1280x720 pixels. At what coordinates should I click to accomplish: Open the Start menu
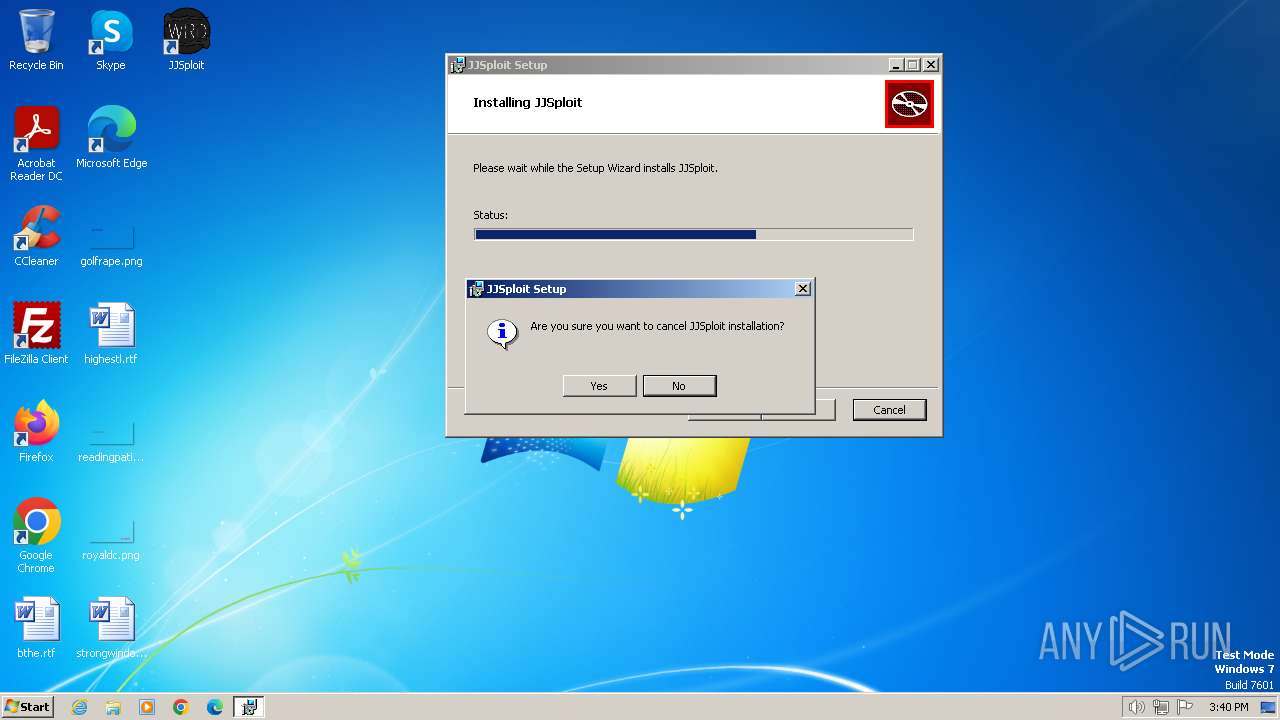coord(27,706)
